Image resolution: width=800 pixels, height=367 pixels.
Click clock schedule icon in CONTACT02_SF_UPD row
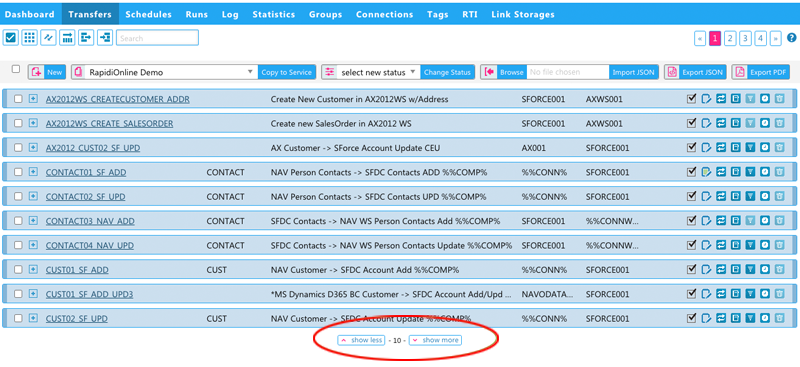click(x=765, y=197)
